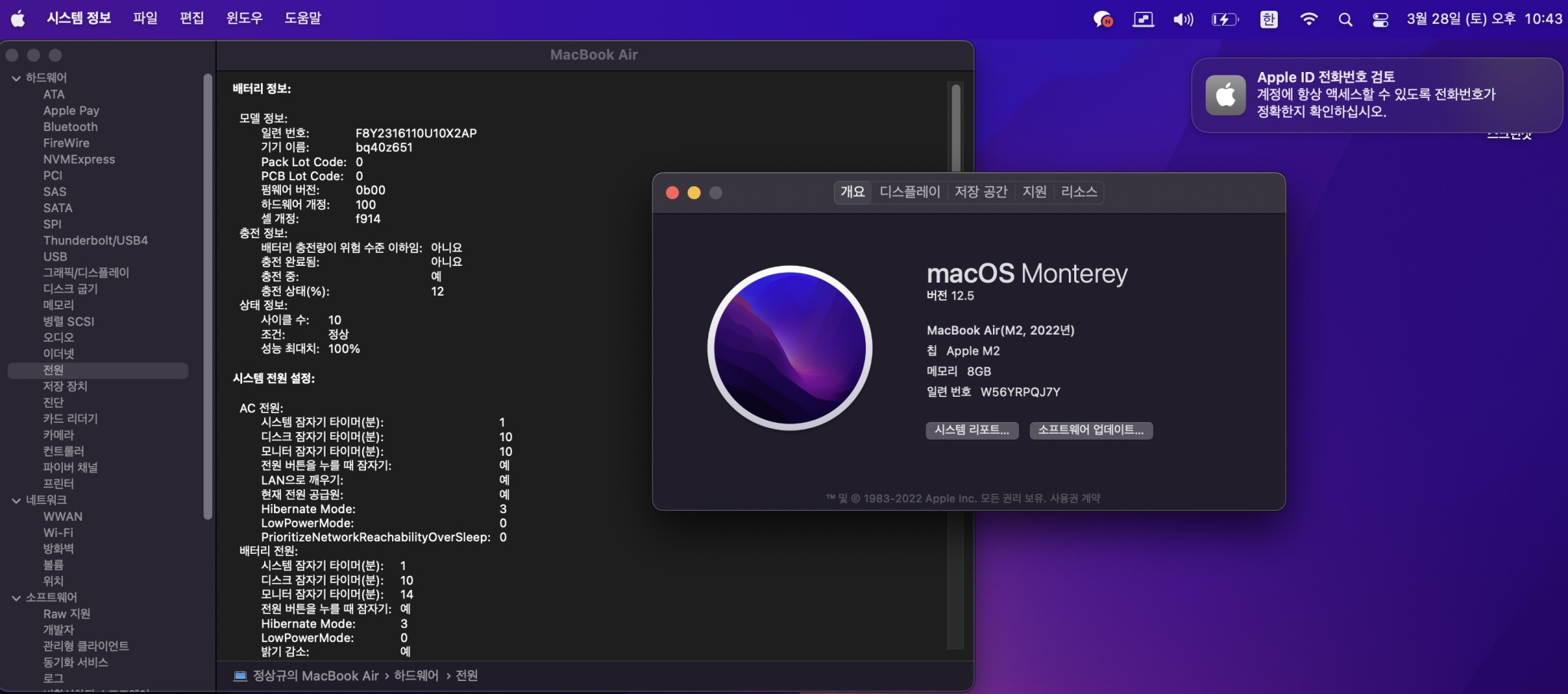Select 그래픽/디스플레이 in the sidebar
This screenshot has height=694, width=1568.
pyautogui.click(x=86, y=273)
